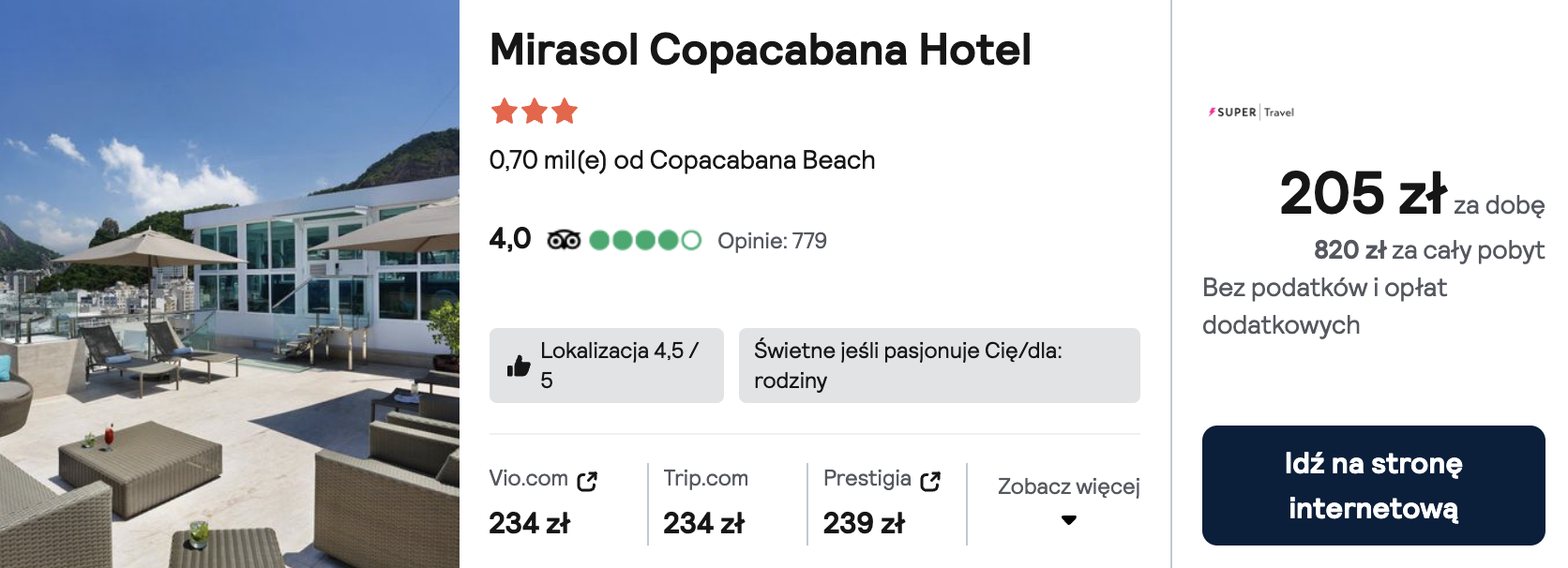Viewport: 1568px width, 568px height.
Task: Click the SUPER Travel provider logo
Action: [x=1251, y=112]
